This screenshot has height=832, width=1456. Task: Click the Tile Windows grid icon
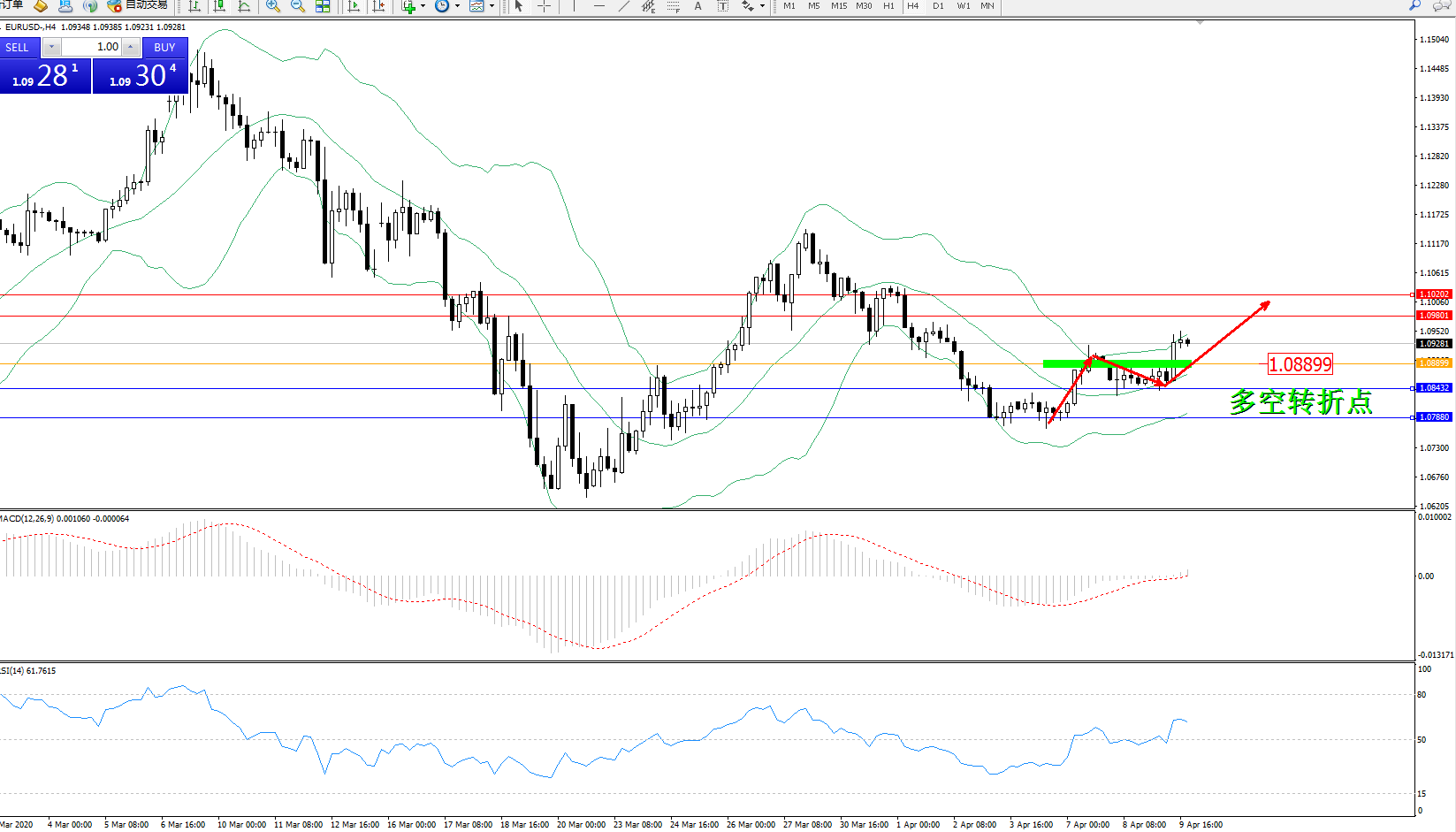point(323,6)
